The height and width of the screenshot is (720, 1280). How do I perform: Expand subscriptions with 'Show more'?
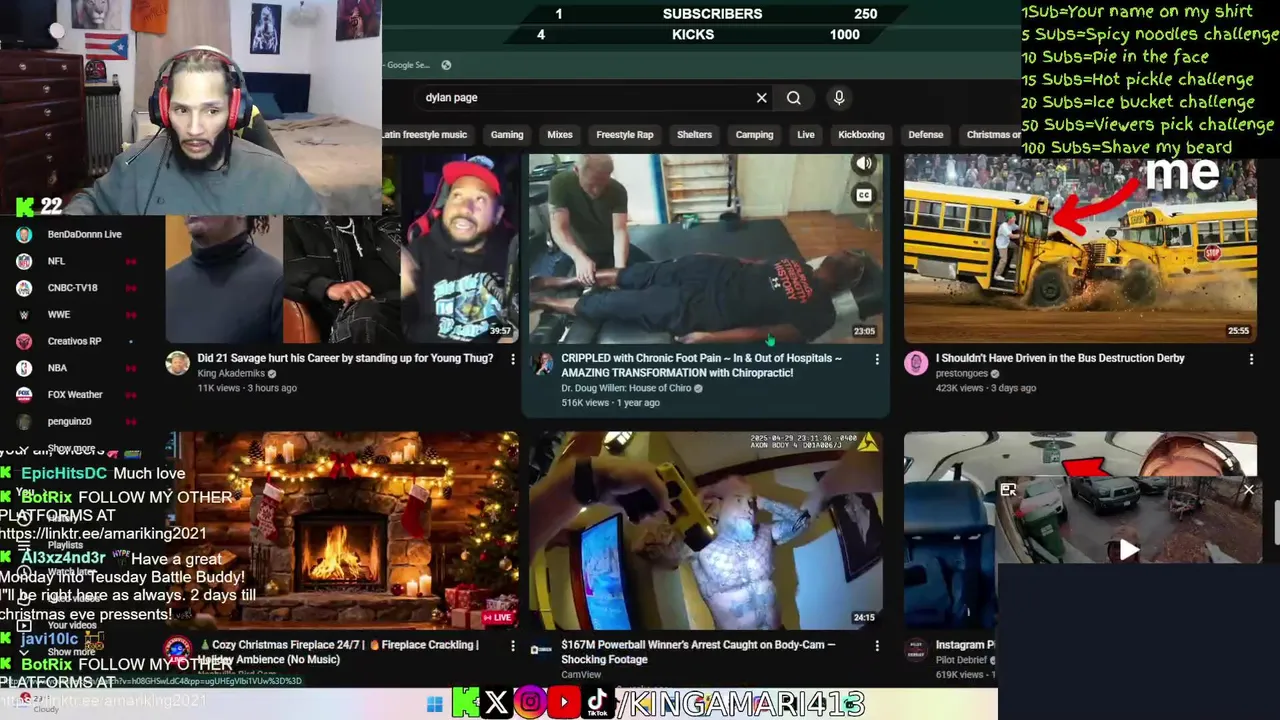click(x=71, y=448)
